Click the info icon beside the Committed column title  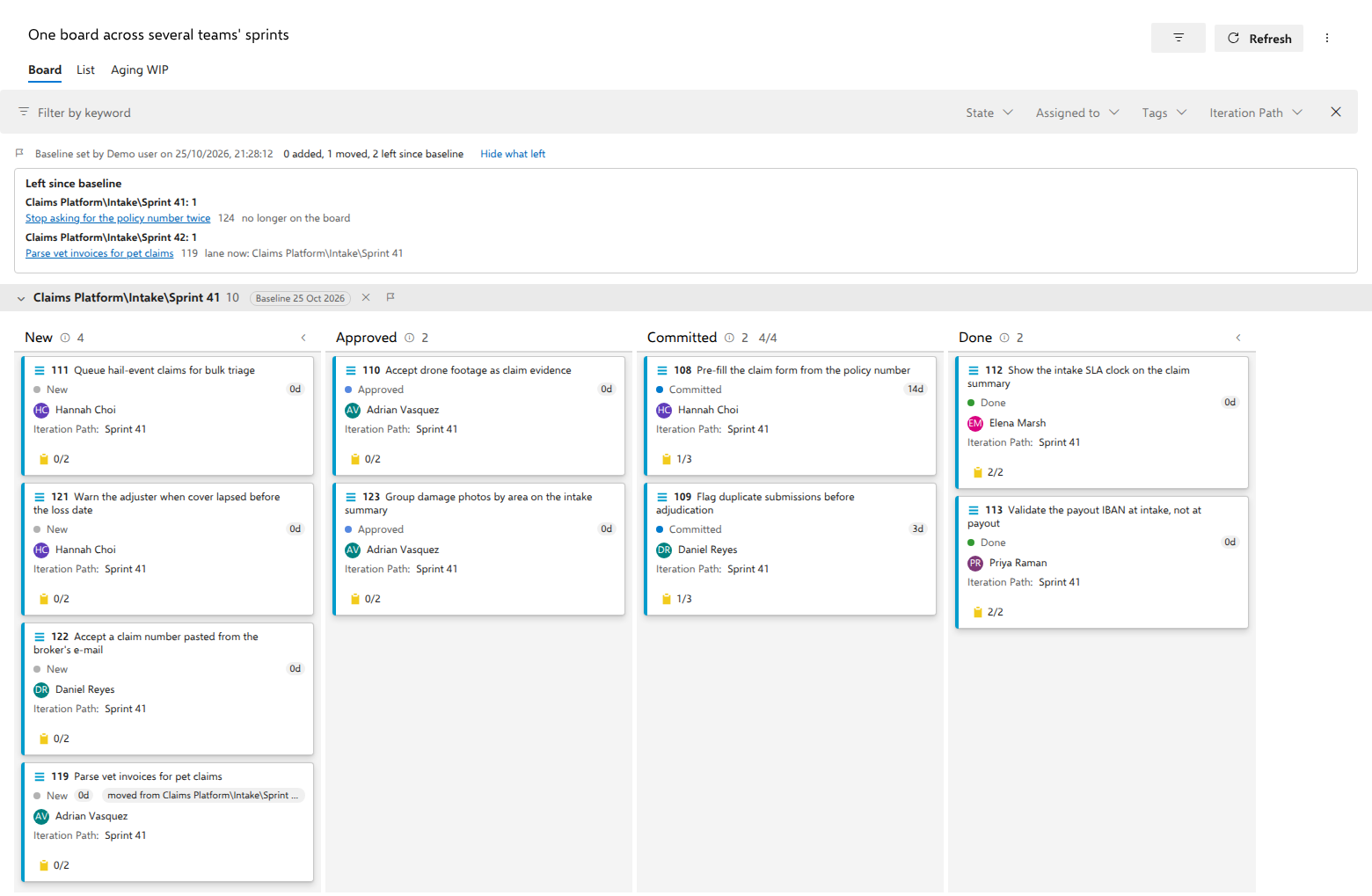(x=729, y=338)
